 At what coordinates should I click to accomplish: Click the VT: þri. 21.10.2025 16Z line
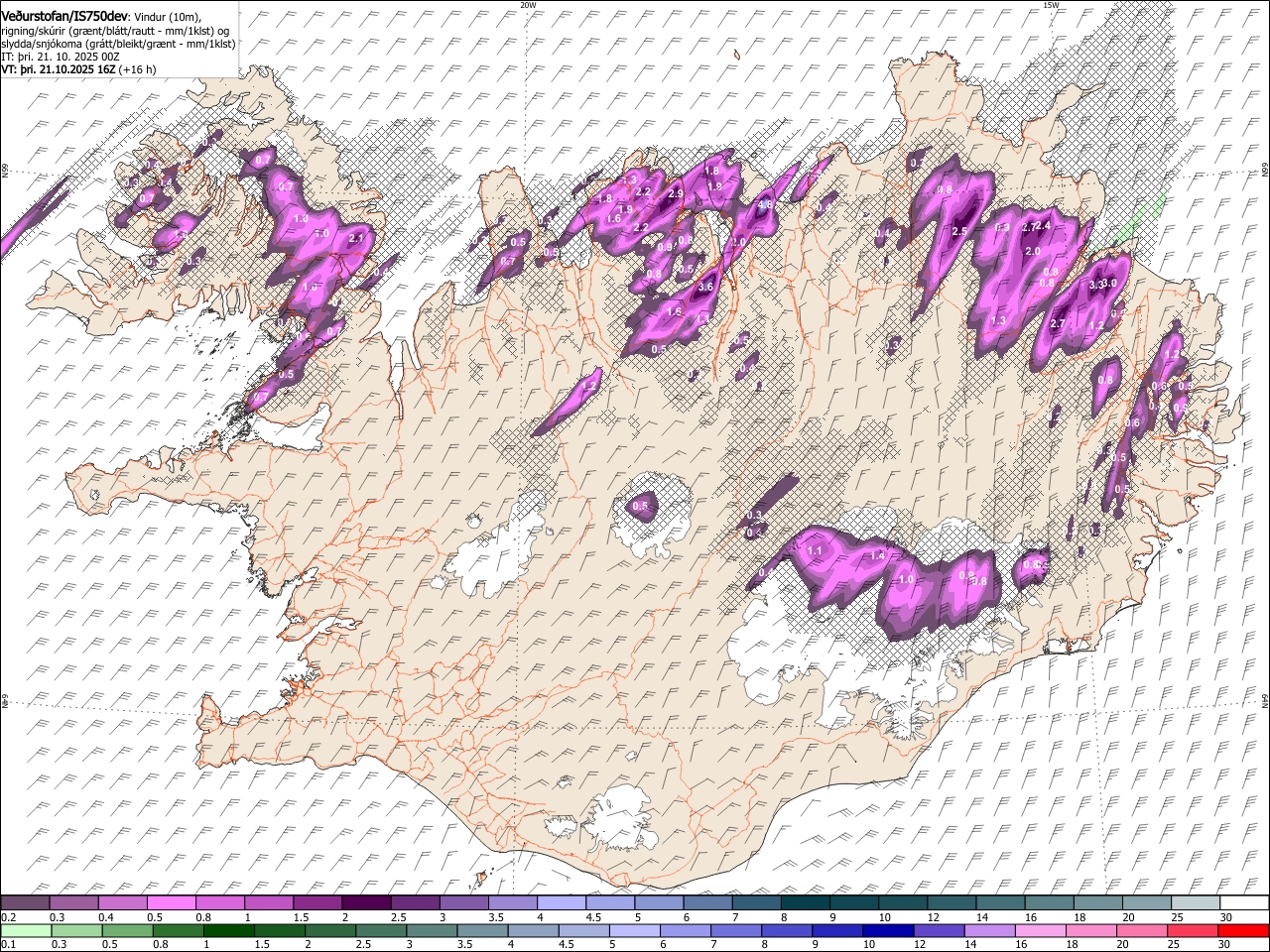click(78, 69)
